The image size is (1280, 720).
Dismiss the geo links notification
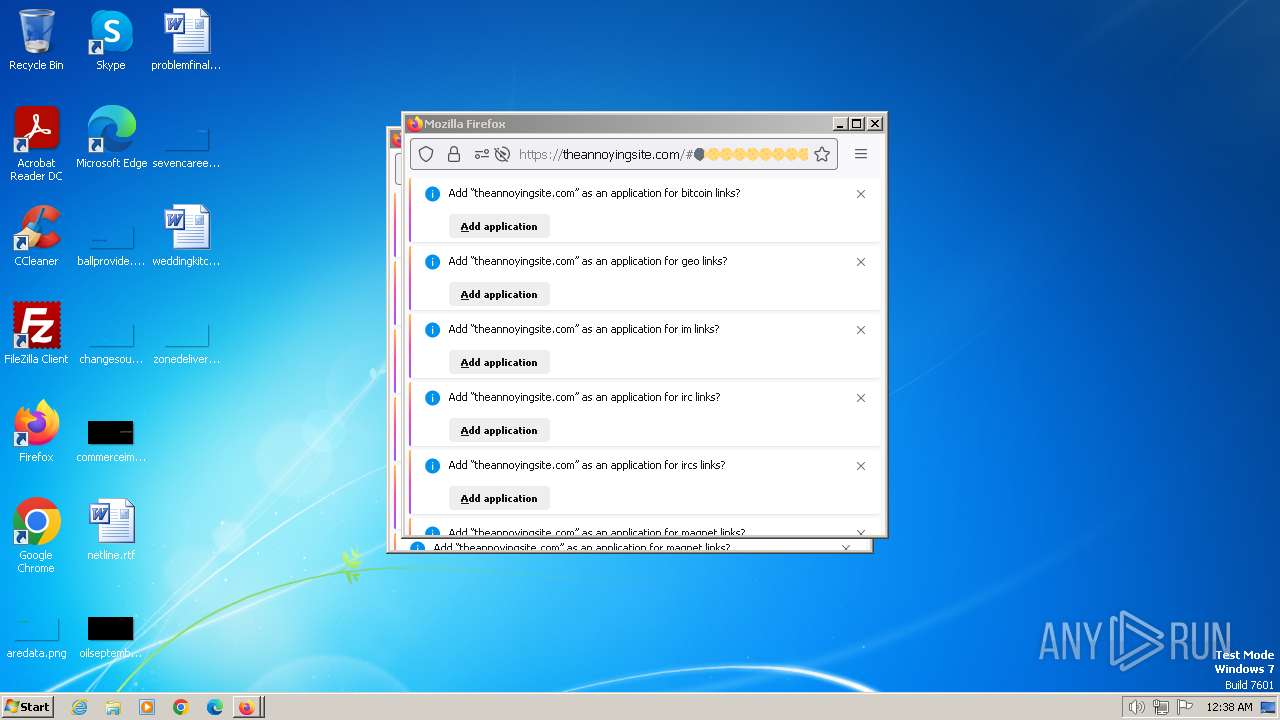[861, 262]
